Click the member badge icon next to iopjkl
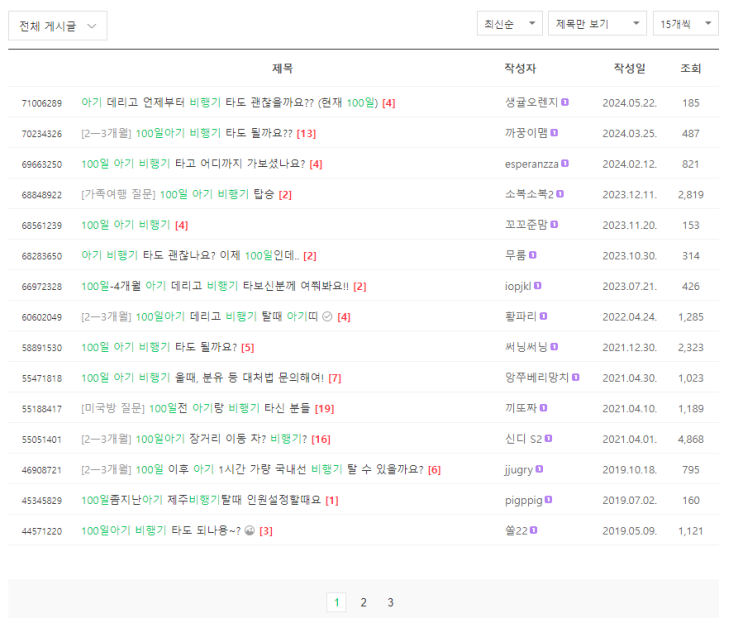The height and width of the screenshot is (618, 743). pyautogui.click(x=538, y=285)
